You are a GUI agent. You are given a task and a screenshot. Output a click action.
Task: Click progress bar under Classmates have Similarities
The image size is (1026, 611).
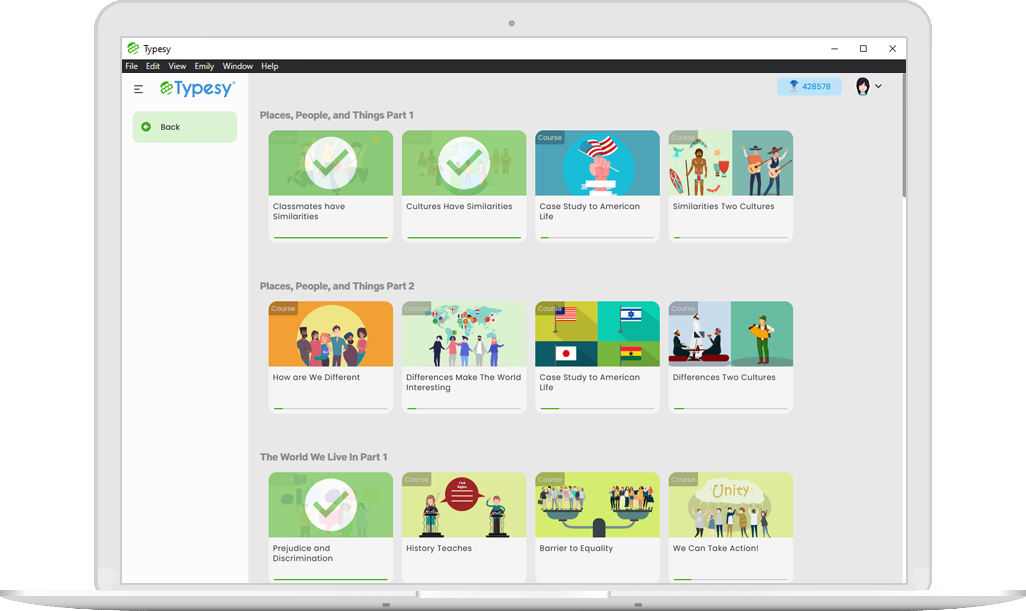331,237
